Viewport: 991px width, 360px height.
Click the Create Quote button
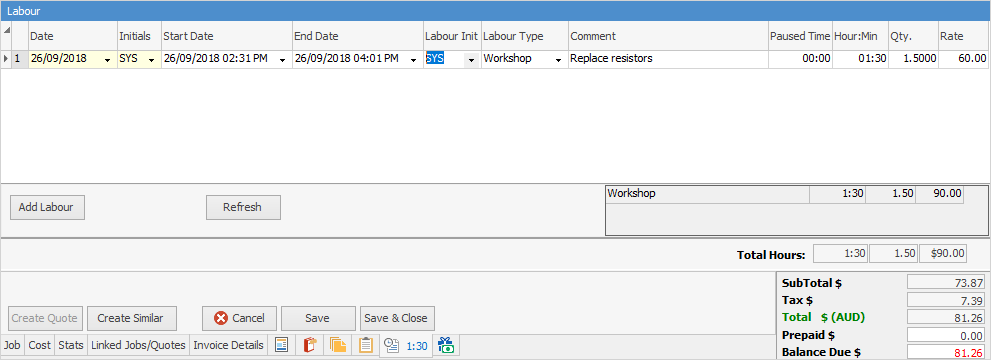(x=46, y=318)
